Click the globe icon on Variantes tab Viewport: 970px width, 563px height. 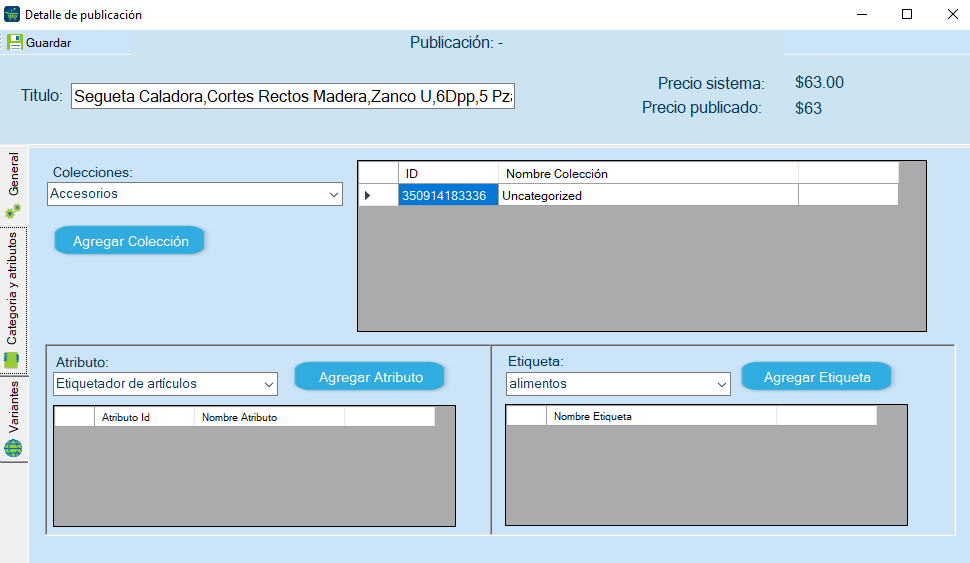coord(13,448)
